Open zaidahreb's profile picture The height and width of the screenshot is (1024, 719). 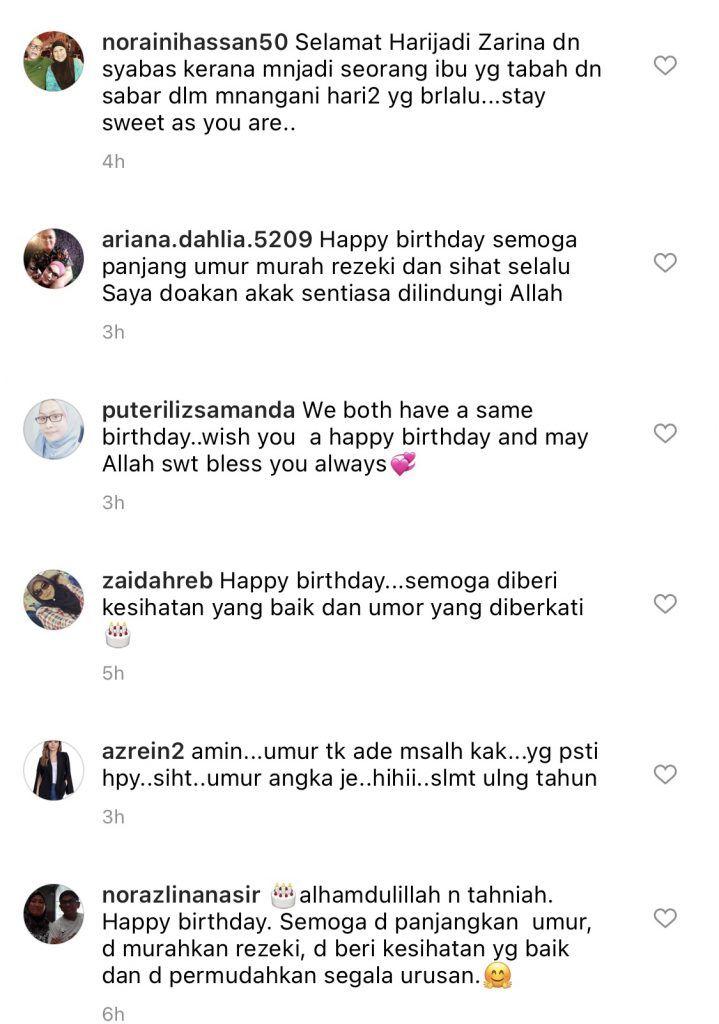click(x=54, y=600)
